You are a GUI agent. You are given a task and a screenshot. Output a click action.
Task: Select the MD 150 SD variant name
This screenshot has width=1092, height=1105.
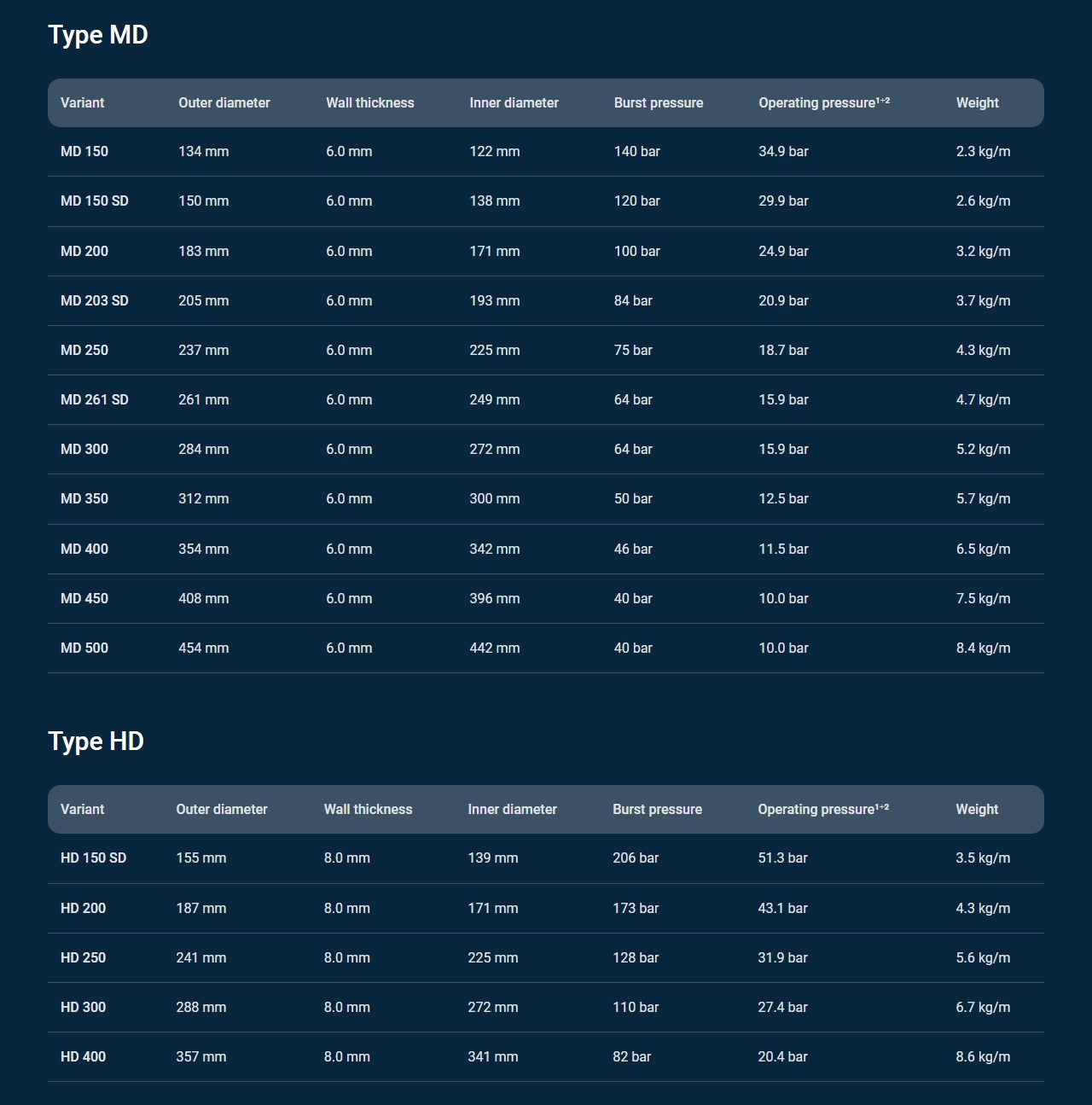(x=94, y=201)
